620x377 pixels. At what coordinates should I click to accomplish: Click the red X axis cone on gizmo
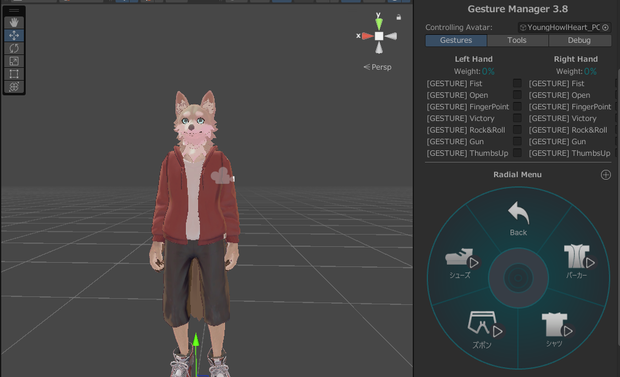(367, 36)
